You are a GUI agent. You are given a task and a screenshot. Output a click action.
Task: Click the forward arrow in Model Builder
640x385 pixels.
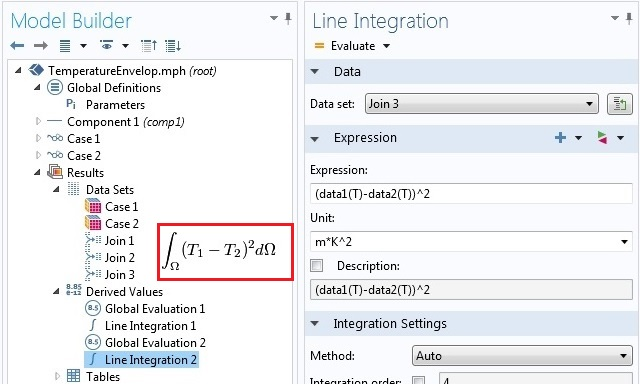click(40, 46)
